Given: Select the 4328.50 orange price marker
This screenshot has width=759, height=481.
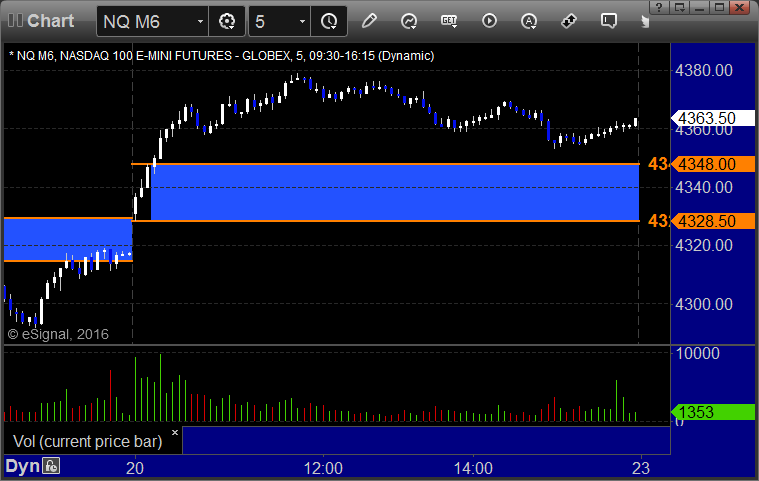Looking at the screenshot, I should [713, 221].
